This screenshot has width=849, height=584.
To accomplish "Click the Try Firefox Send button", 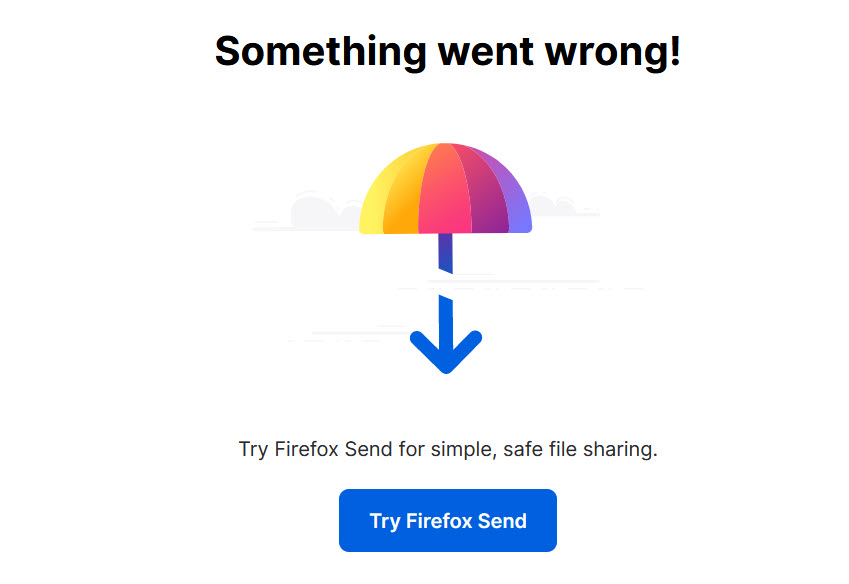I will pos(447,520).
